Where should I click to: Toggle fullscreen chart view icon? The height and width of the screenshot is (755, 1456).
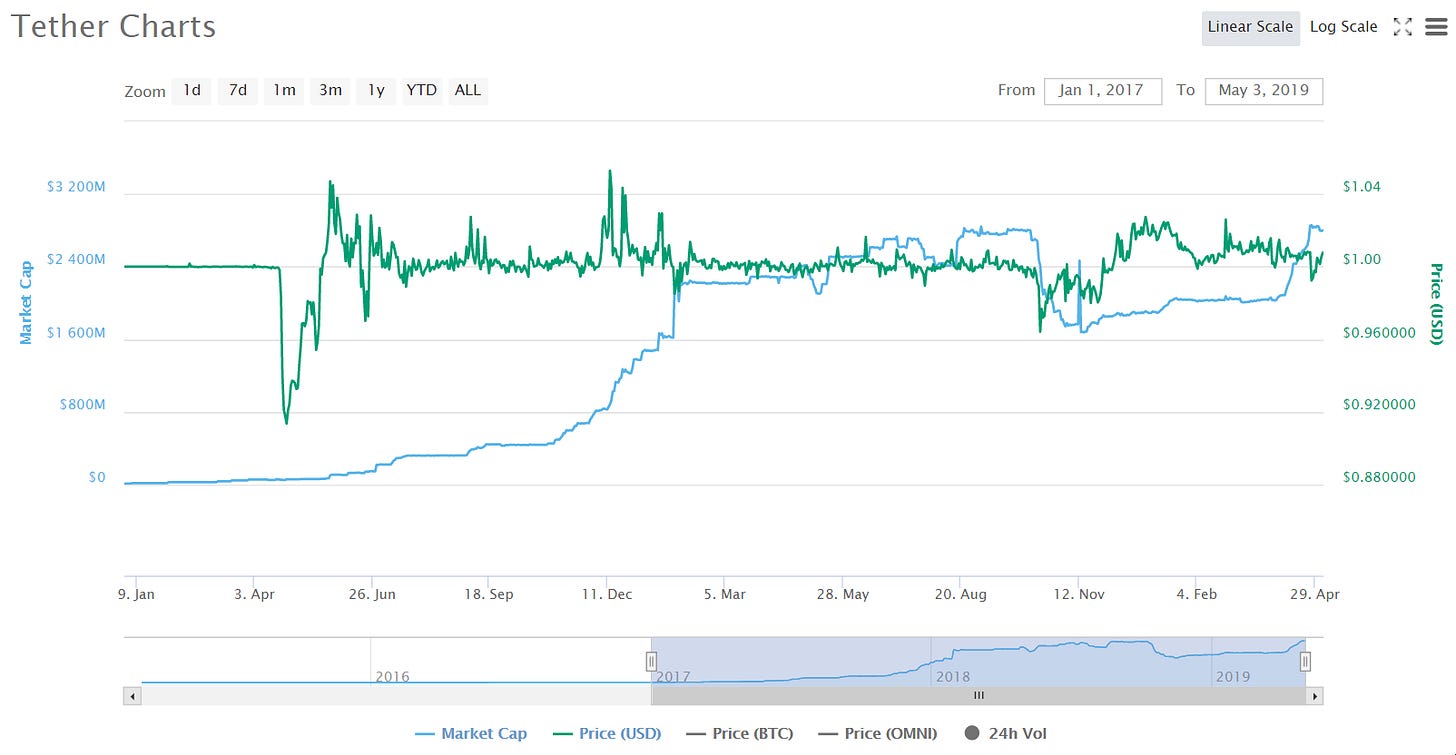tap(1403, 27)
